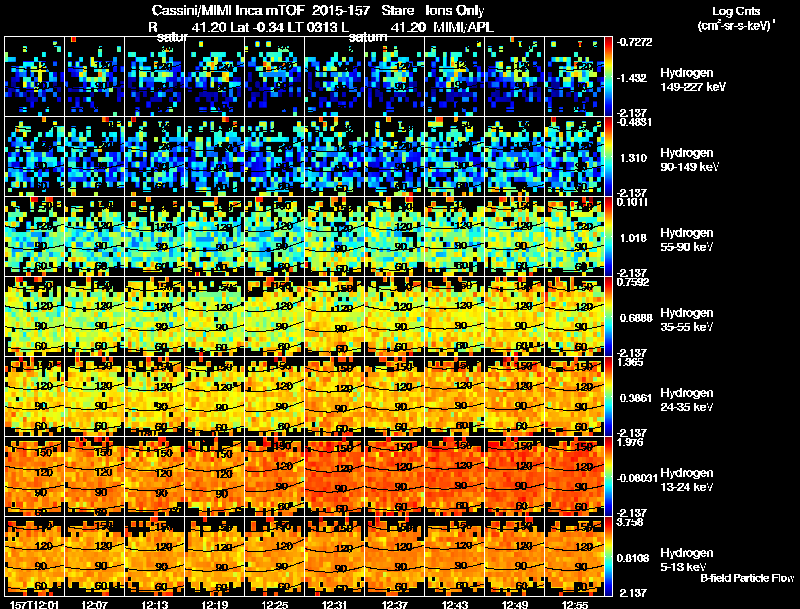The image size is (800, 609).
Task: Click the '1.365' colorbar value
Action: click(x=630, y=362)
